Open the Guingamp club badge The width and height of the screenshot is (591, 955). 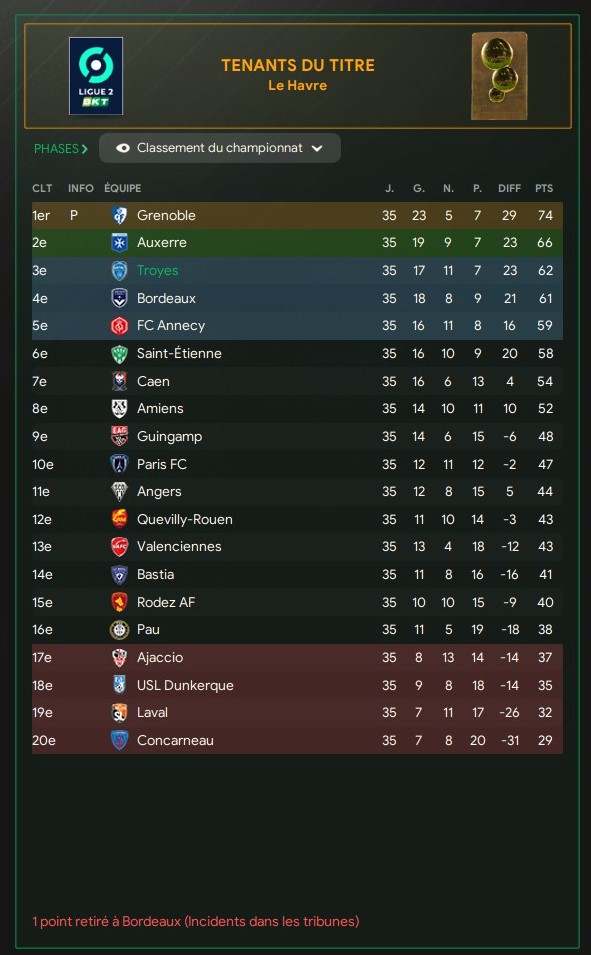click(x=119, y=436)
